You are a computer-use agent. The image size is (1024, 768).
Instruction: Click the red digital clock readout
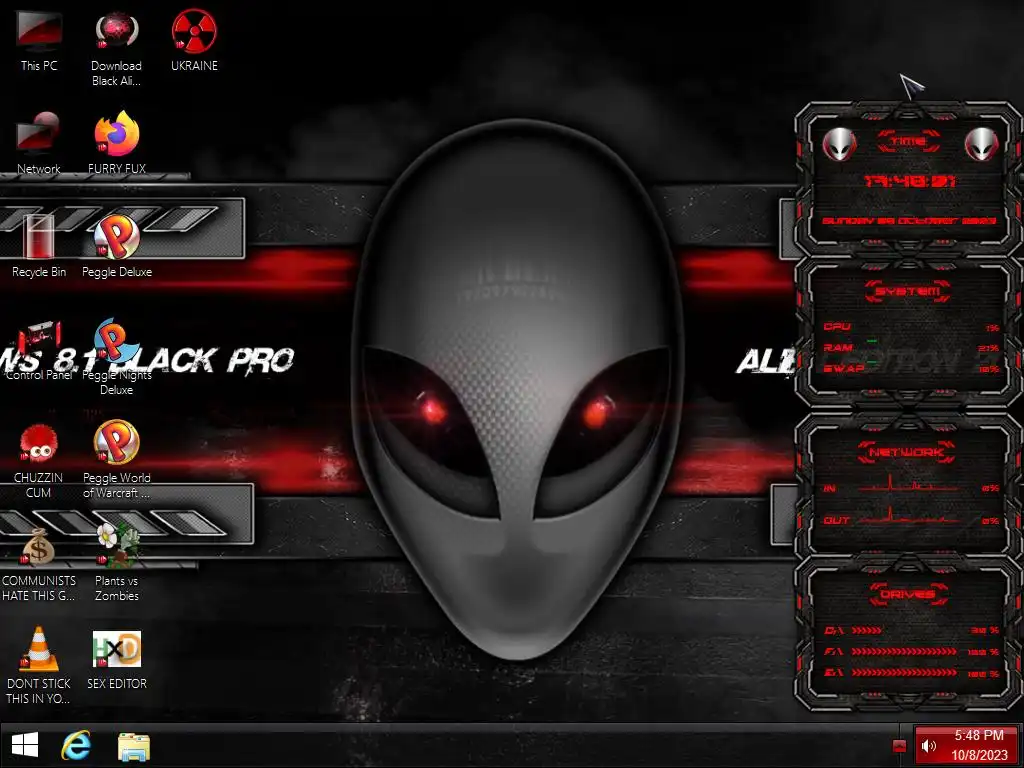(910, 181)
